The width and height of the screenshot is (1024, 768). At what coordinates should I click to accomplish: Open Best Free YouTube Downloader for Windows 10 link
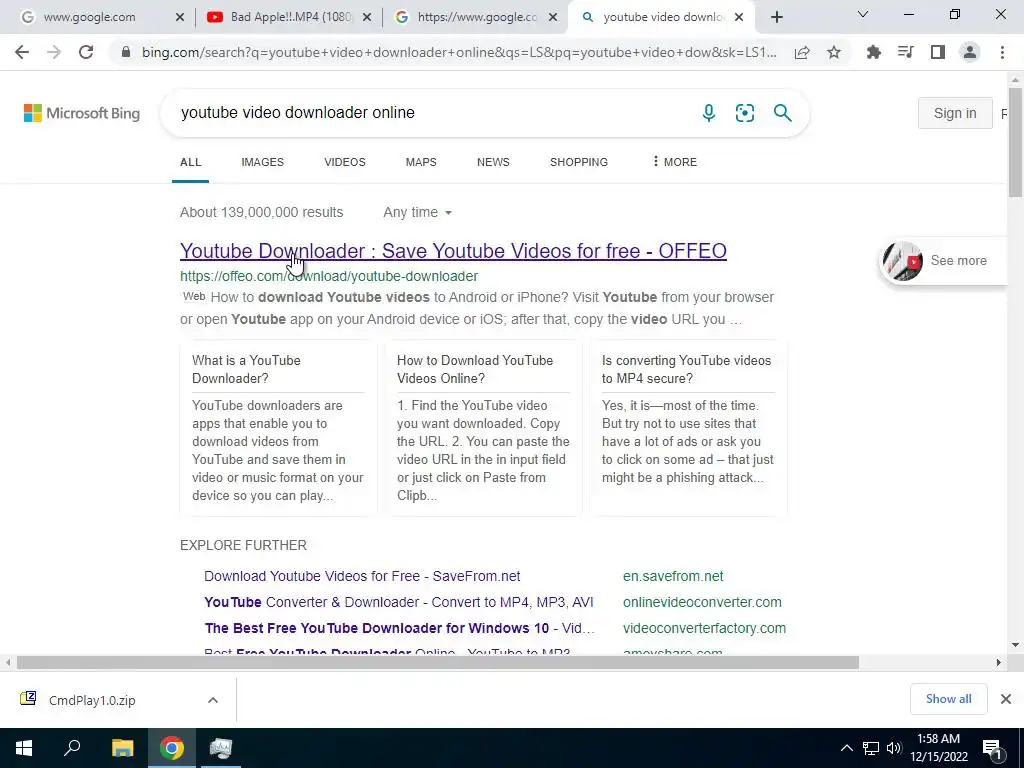(400, 628)
